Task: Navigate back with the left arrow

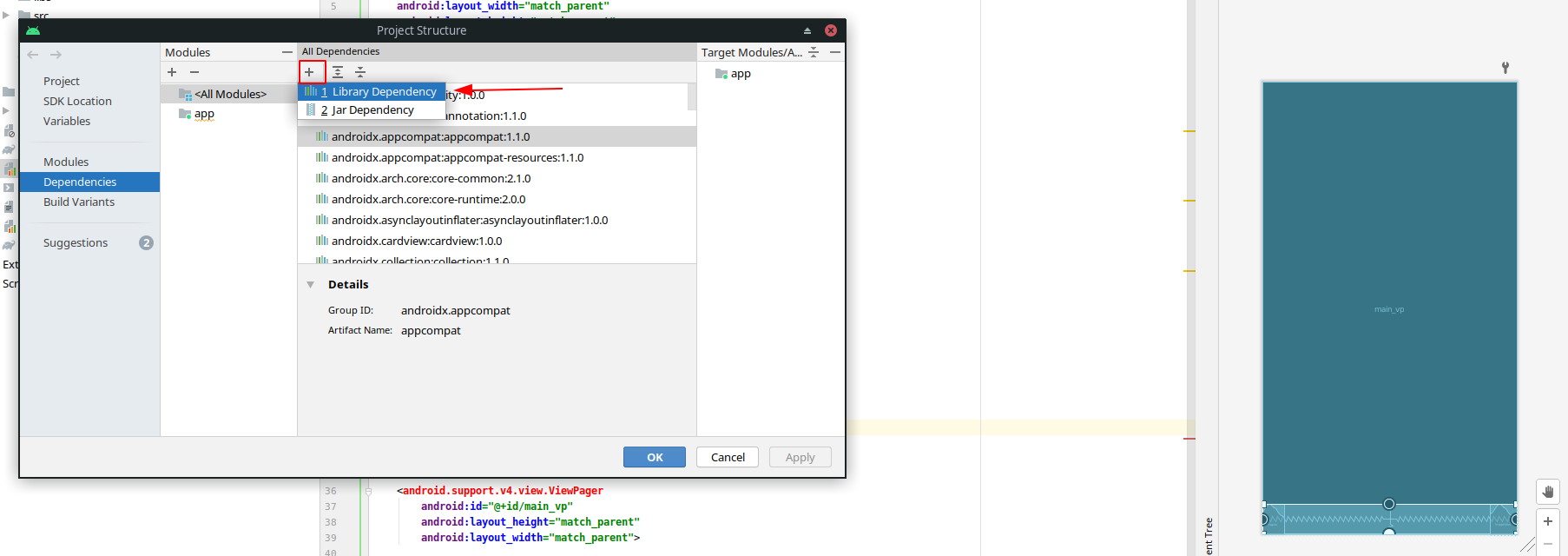Action: 33,55
